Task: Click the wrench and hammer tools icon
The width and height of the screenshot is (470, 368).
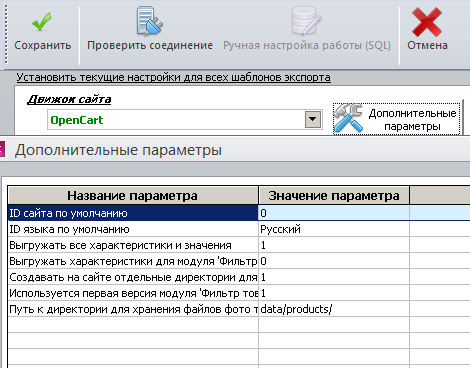Action: point(349,118)
